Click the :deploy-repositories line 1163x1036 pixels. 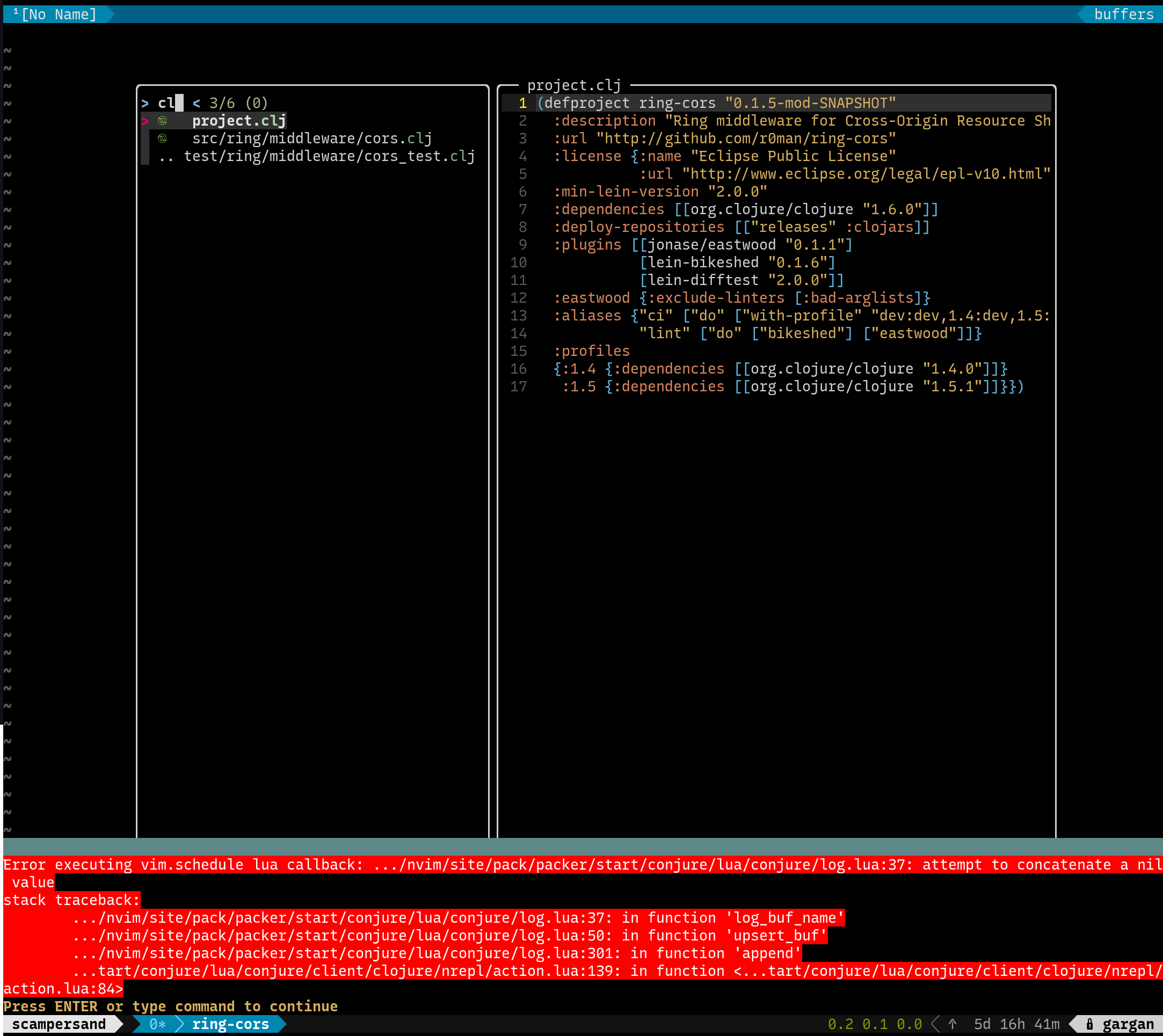point(742,227)
